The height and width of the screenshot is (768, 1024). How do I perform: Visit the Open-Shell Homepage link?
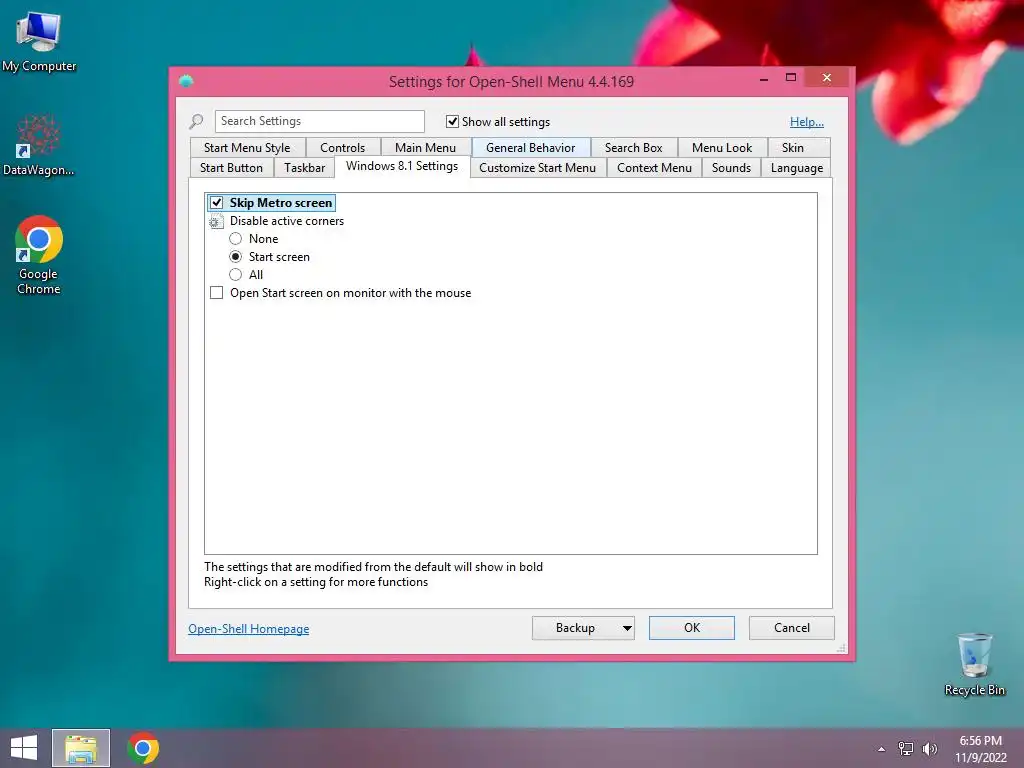tap(249, 629)
